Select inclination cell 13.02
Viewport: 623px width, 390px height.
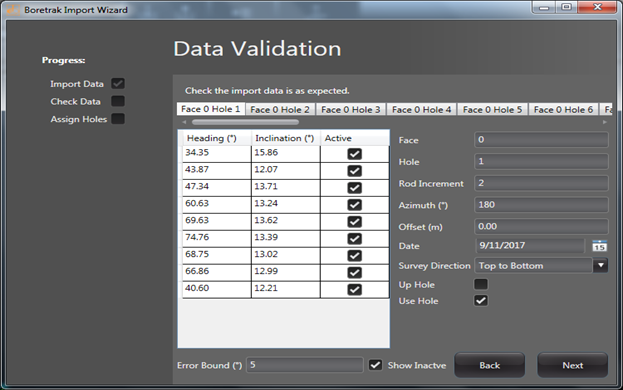pyautogui.click(x=286, y=256)
